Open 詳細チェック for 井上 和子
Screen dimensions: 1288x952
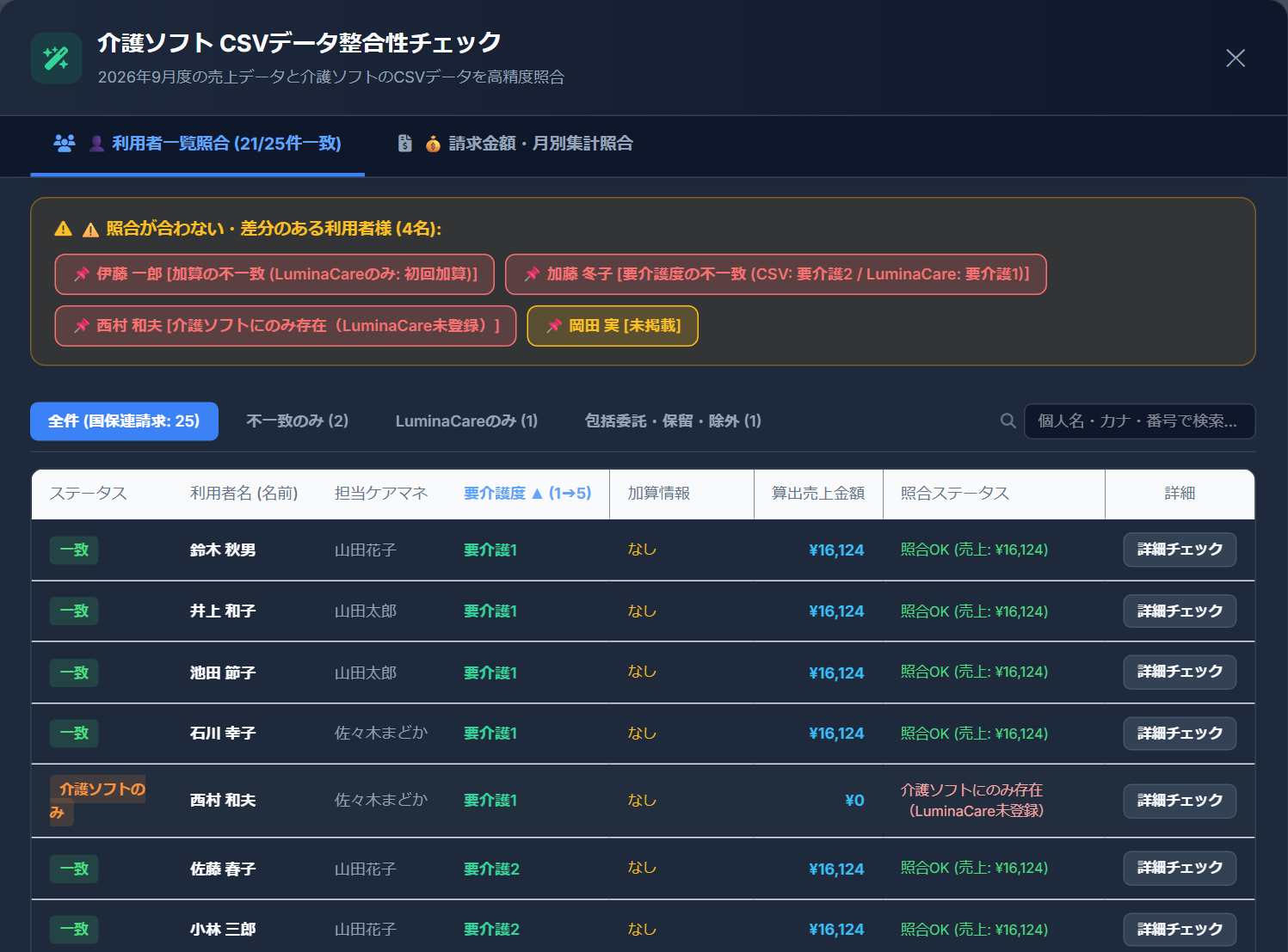pos(1180,611)
